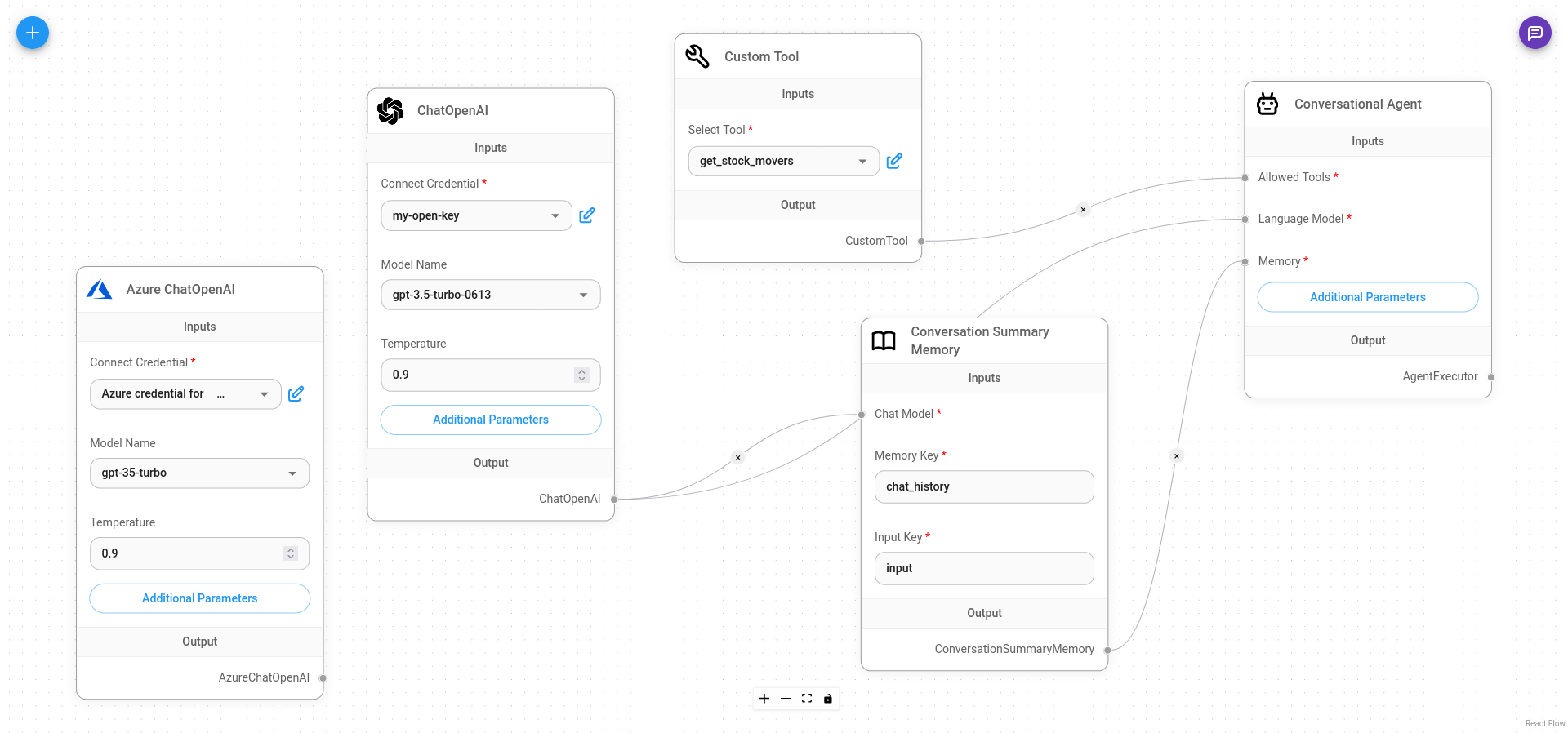Click the ConversationSummaryMemory output handle dot
The width and height of the screenshot is (1568, 733).
[x=1107, y=650]
